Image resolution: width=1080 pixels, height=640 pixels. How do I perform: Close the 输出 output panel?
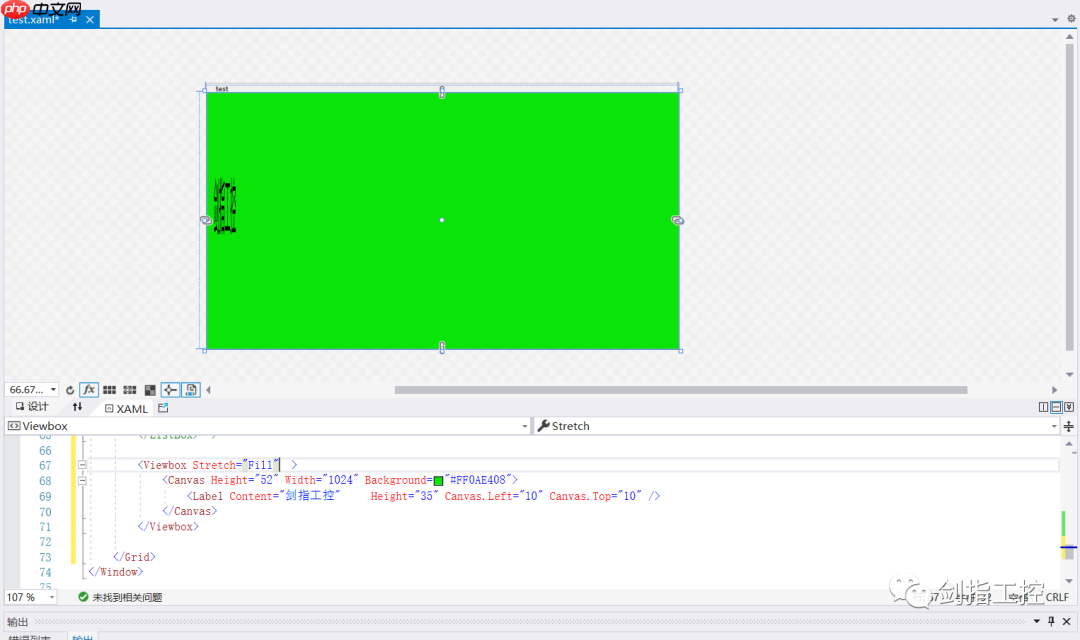click(x=1067, y=621)
